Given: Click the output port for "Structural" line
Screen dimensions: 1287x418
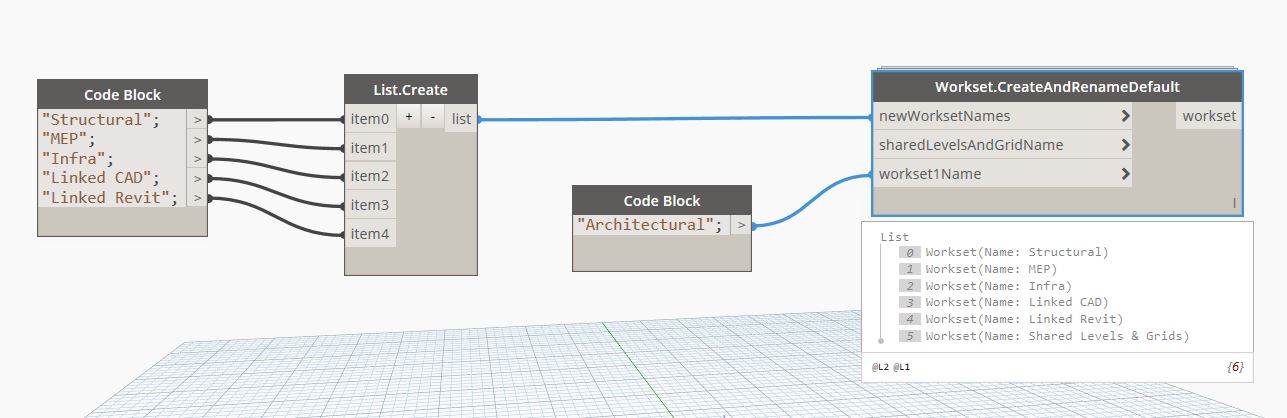Looking at the screenshot, I should [197, 119].
